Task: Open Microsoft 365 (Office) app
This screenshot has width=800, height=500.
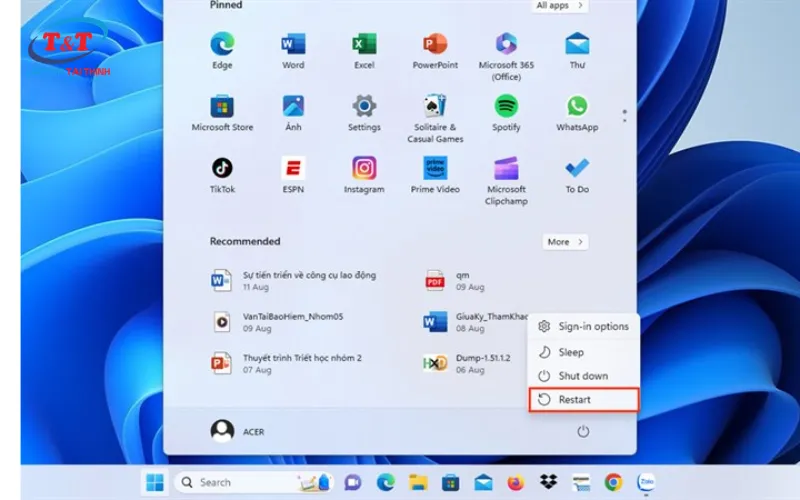Action: click(506, 56)
